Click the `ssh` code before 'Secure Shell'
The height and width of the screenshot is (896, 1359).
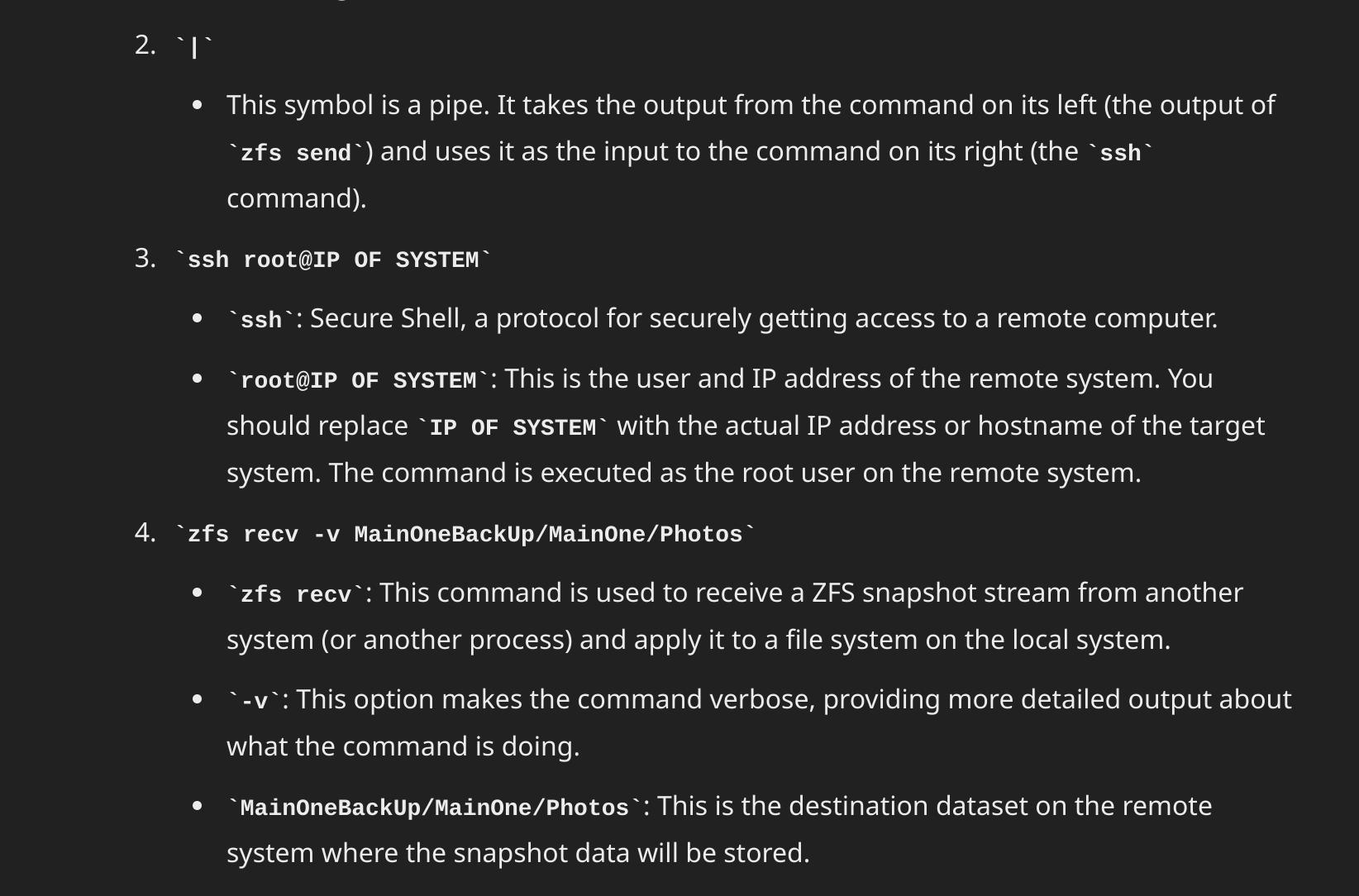pos(261,320)
